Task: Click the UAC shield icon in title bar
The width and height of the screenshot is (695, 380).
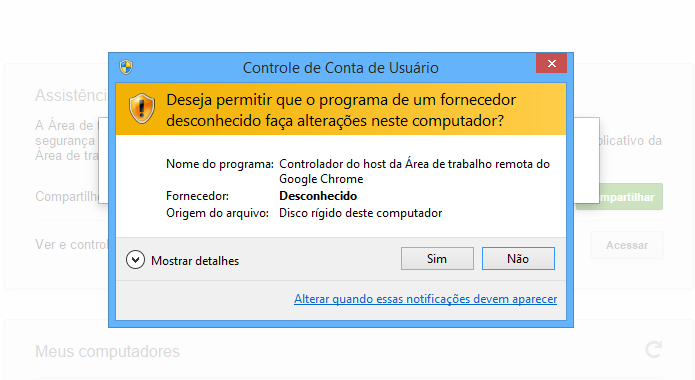Action: [x=126, y=67]
